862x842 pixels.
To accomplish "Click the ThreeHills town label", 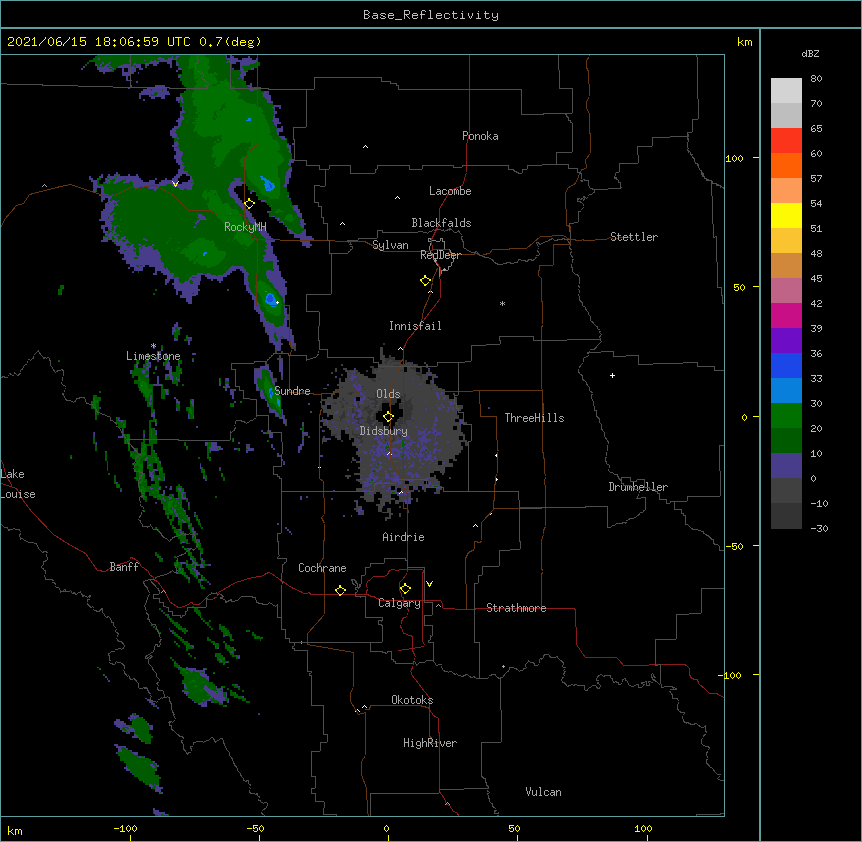I will (534, 418).
